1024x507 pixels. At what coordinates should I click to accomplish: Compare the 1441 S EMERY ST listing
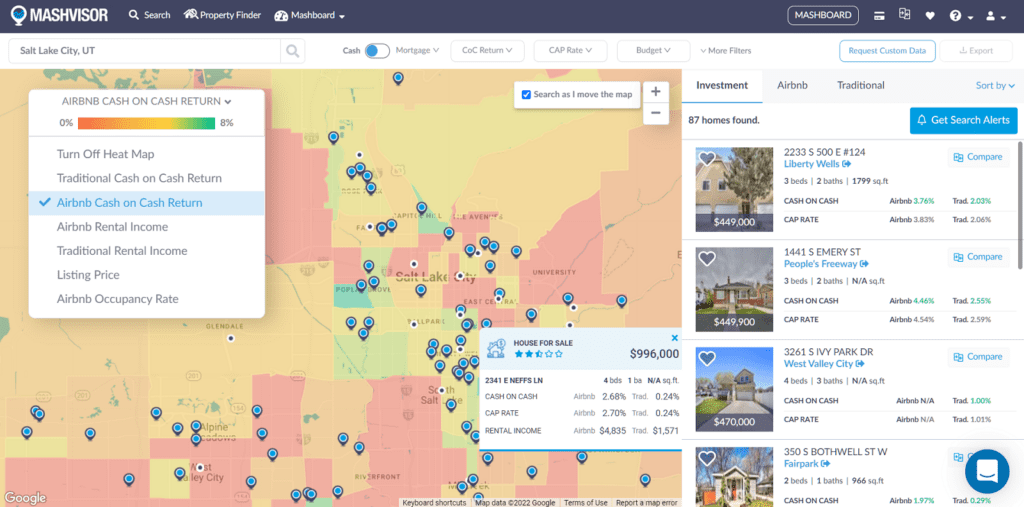(978, 257)
